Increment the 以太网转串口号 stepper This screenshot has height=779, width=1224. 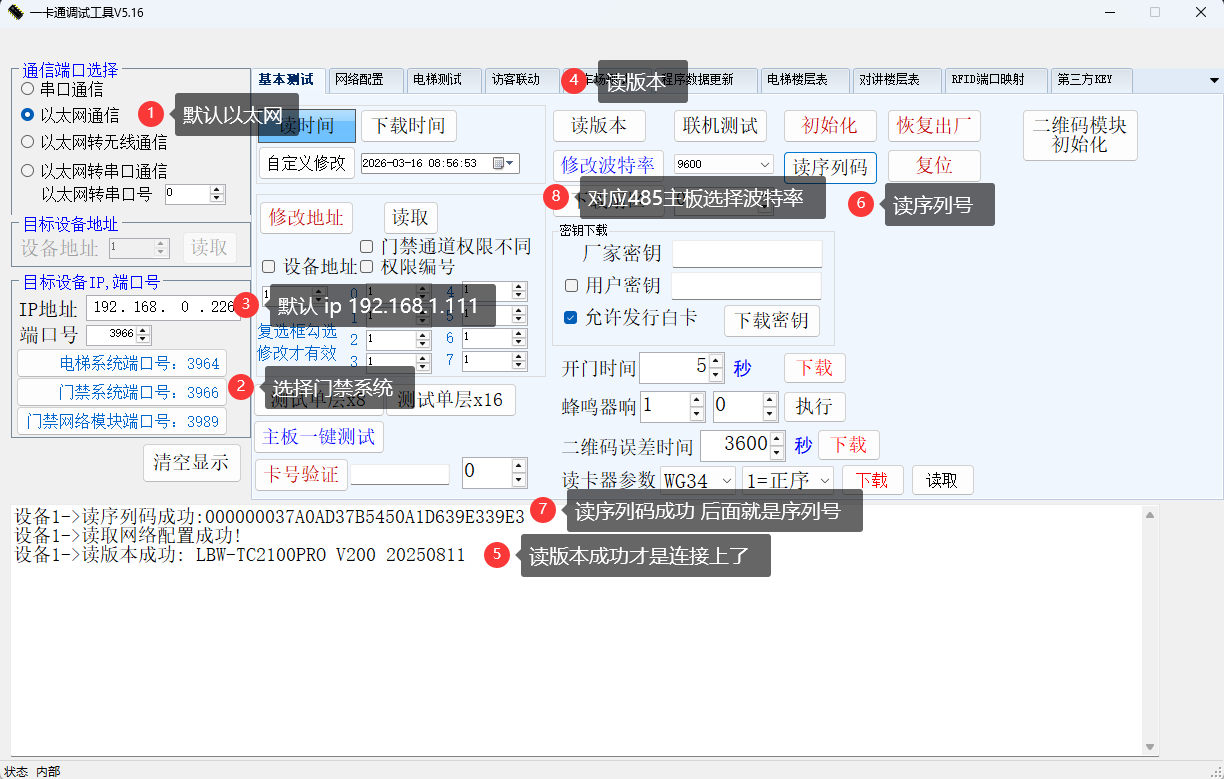click(217, 189)
